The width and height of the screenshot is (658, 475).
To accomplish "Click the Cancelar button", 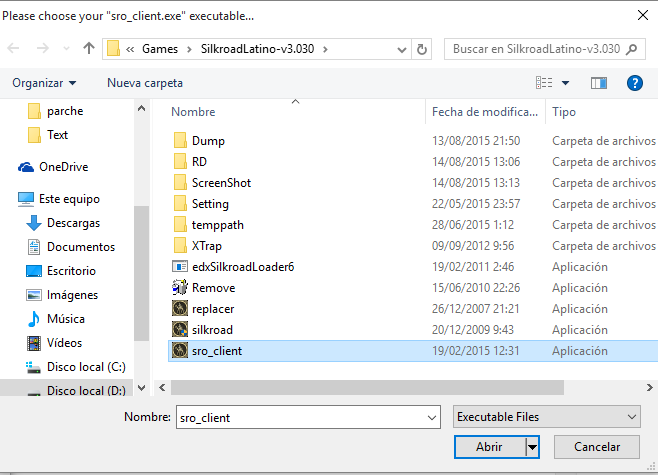I will 597,447.
